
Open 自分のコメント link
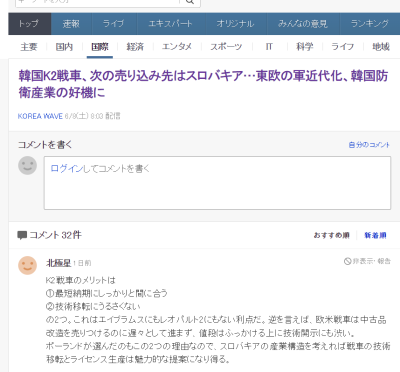click(369, 145)
